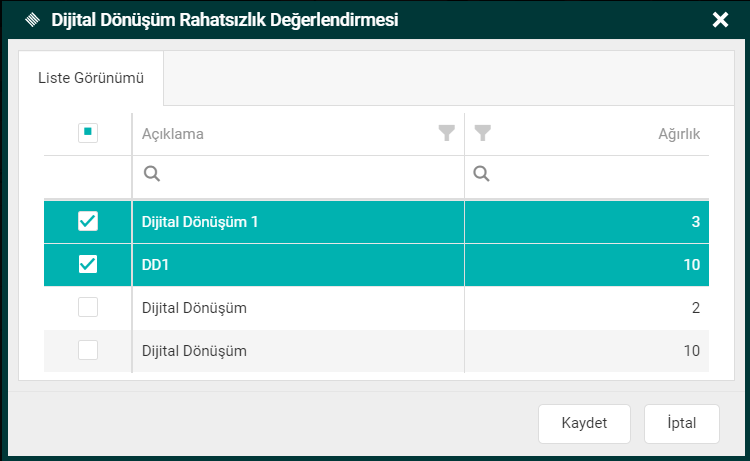Close the dialog with the X icon
The image size is (750, 461).
coord(720,19)
